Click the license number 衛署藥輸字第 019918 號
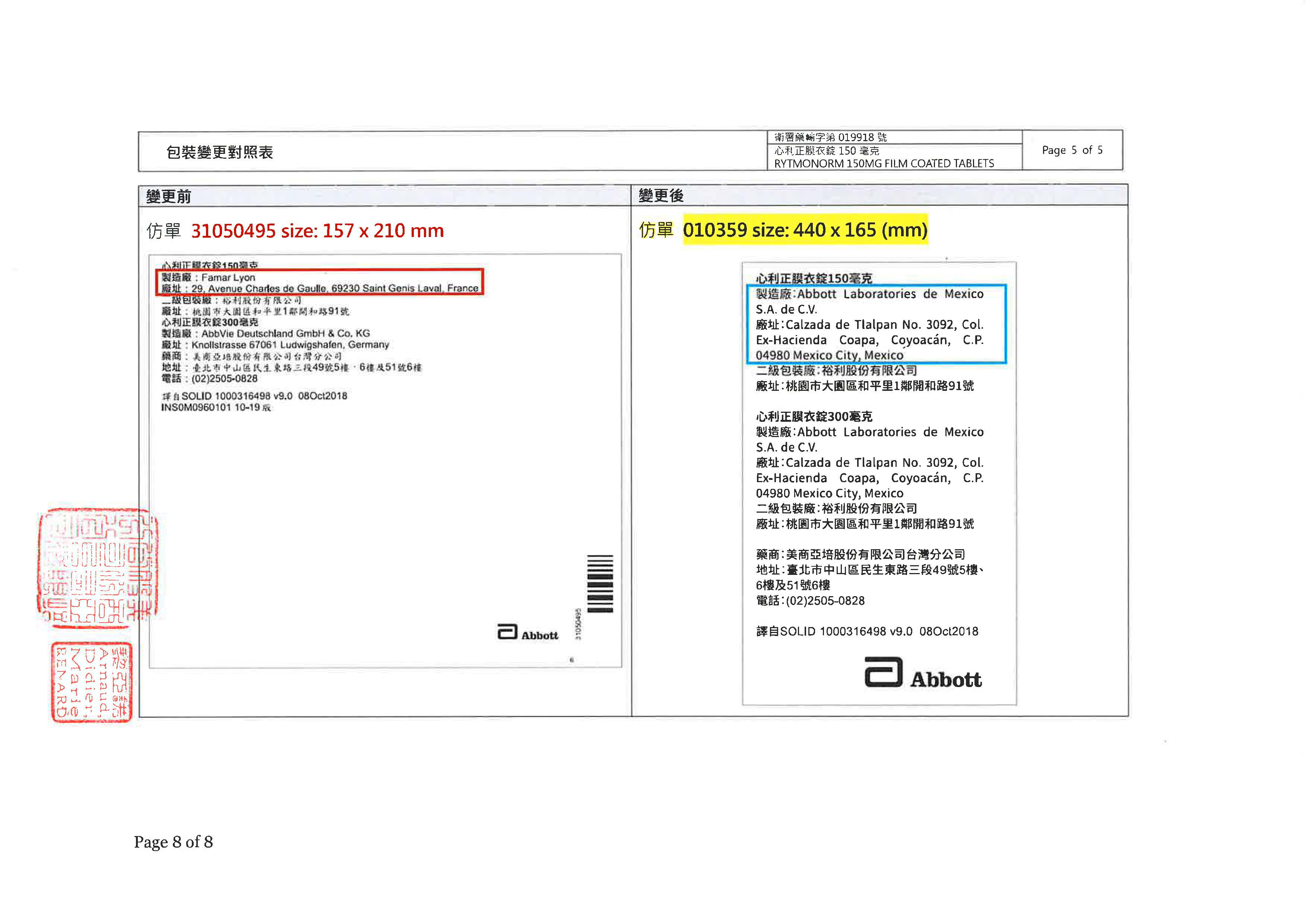 click(x=830, y=137)
